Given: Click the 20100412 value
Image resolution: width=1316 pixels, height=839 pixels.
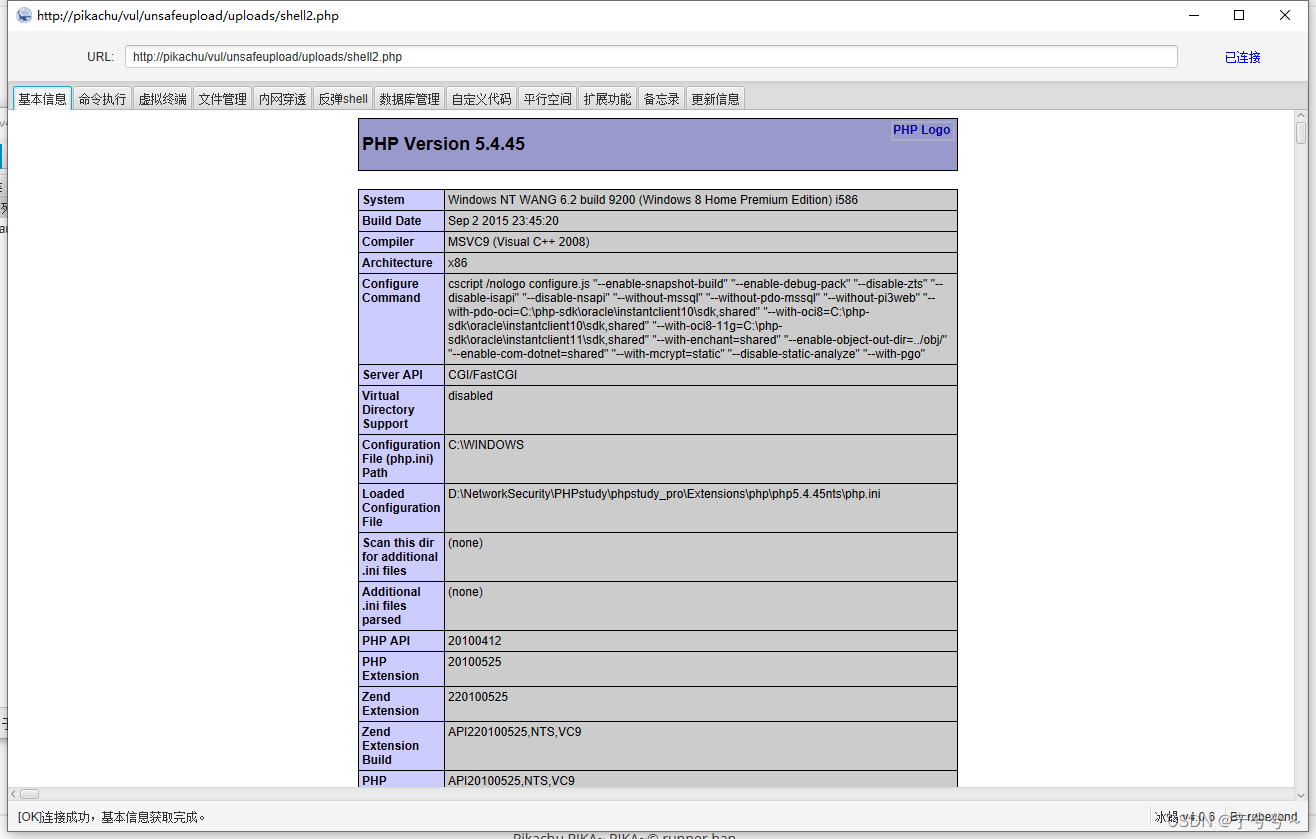Looking at the screenshot, I should 475,641.
